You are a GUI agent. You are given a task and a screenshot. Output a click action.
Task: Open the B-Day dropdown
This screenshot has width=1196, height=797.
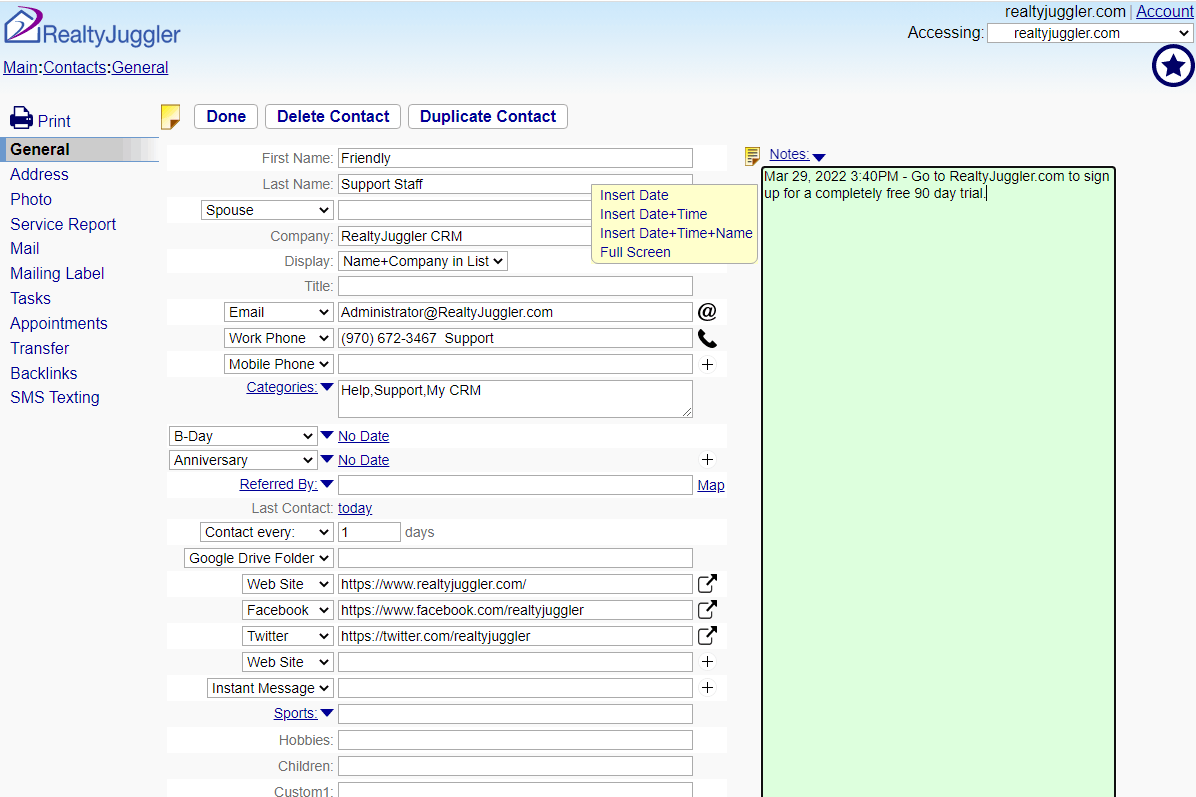(x=243, y=436)
